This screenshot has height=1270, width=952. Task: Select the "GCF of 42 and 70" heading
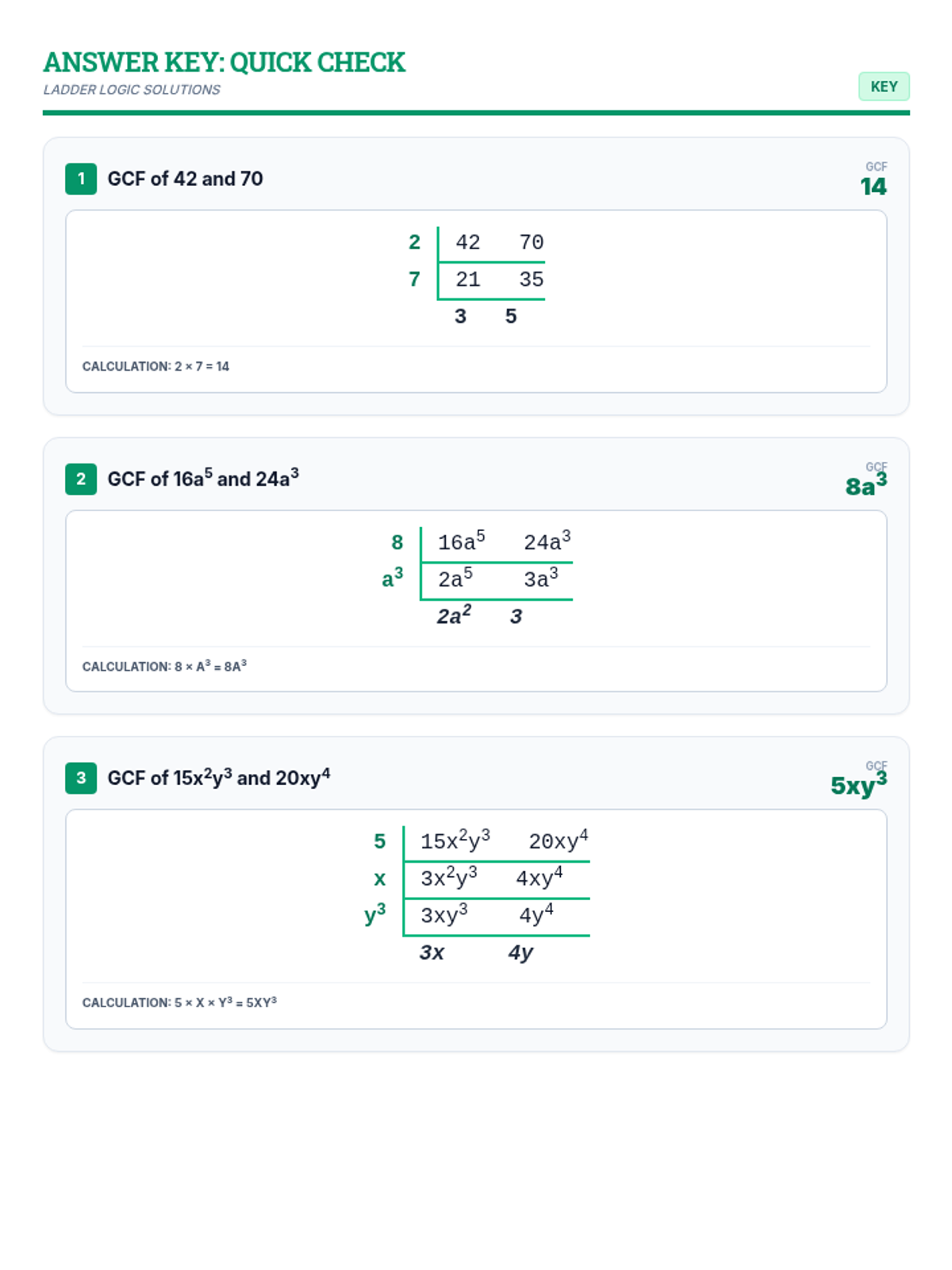pos(185,179)
